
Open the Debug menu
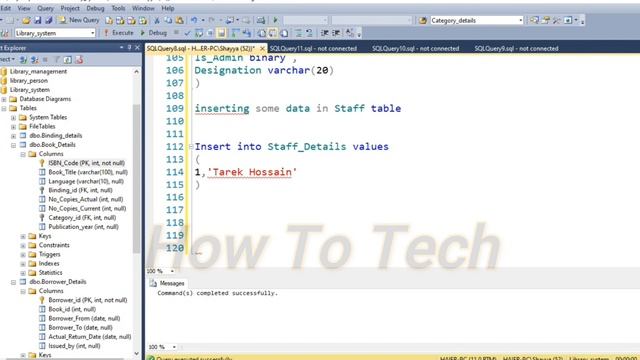tap(95, 8)
